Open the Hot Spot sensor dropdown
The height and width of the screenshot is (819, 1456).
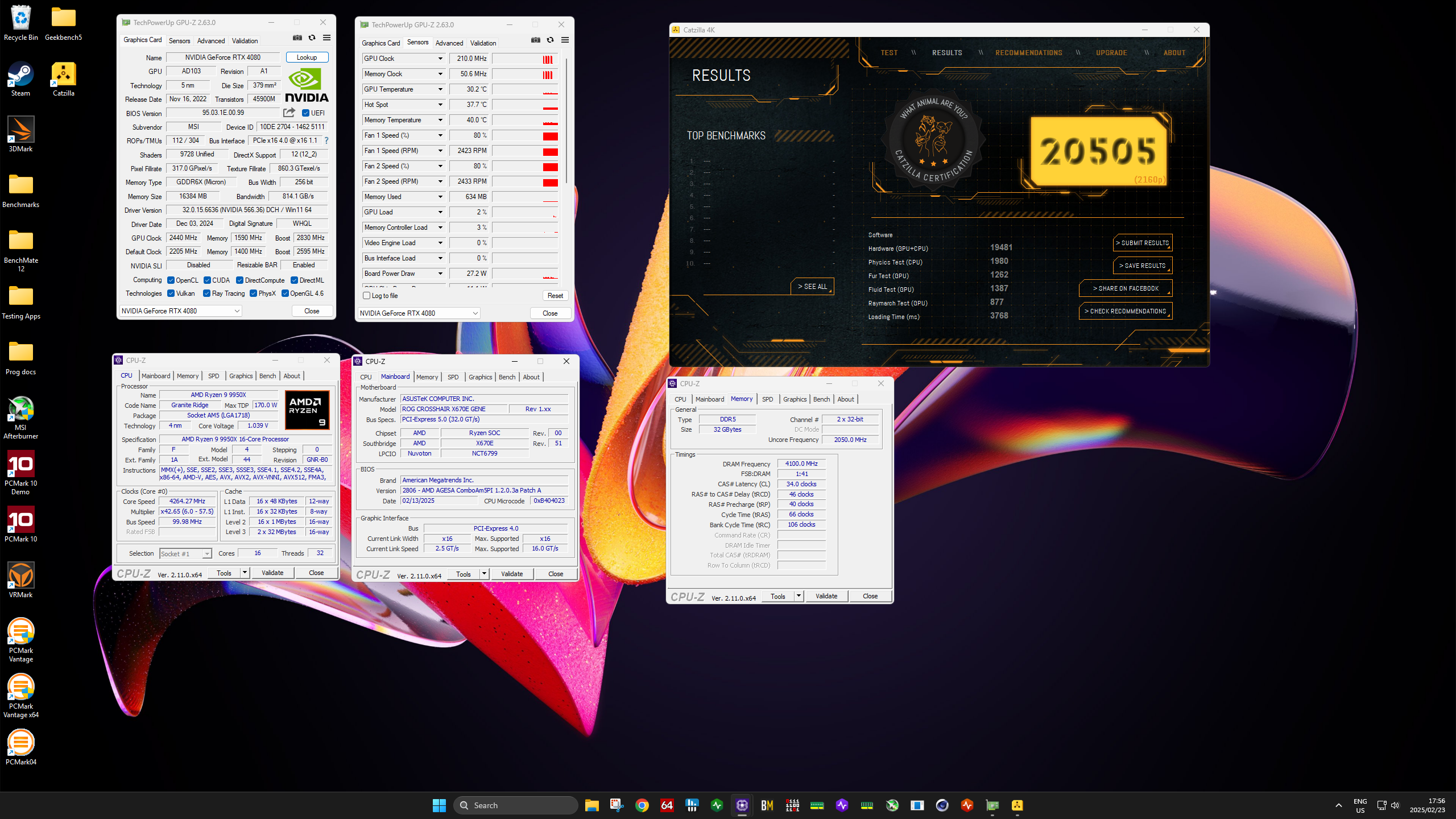[440, 105]
